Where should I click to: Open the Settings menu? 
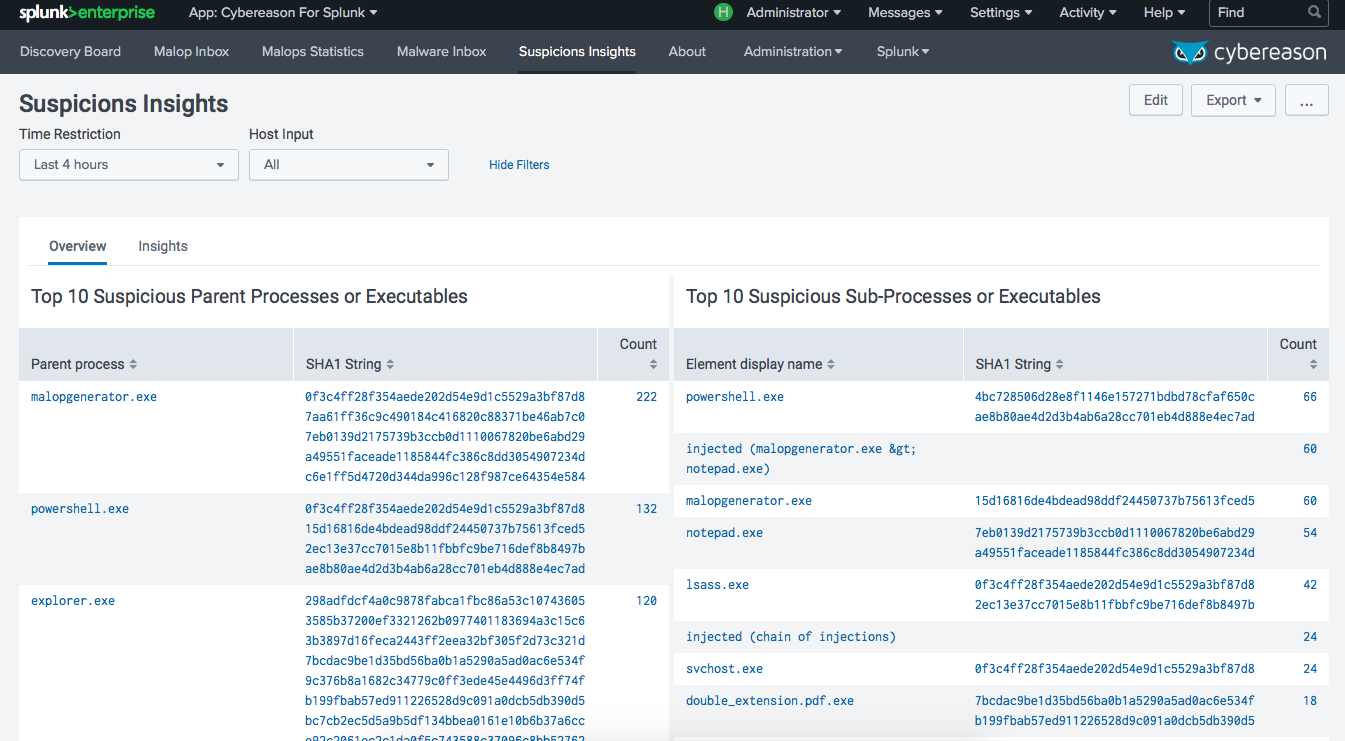click(x=1001, y=13)
